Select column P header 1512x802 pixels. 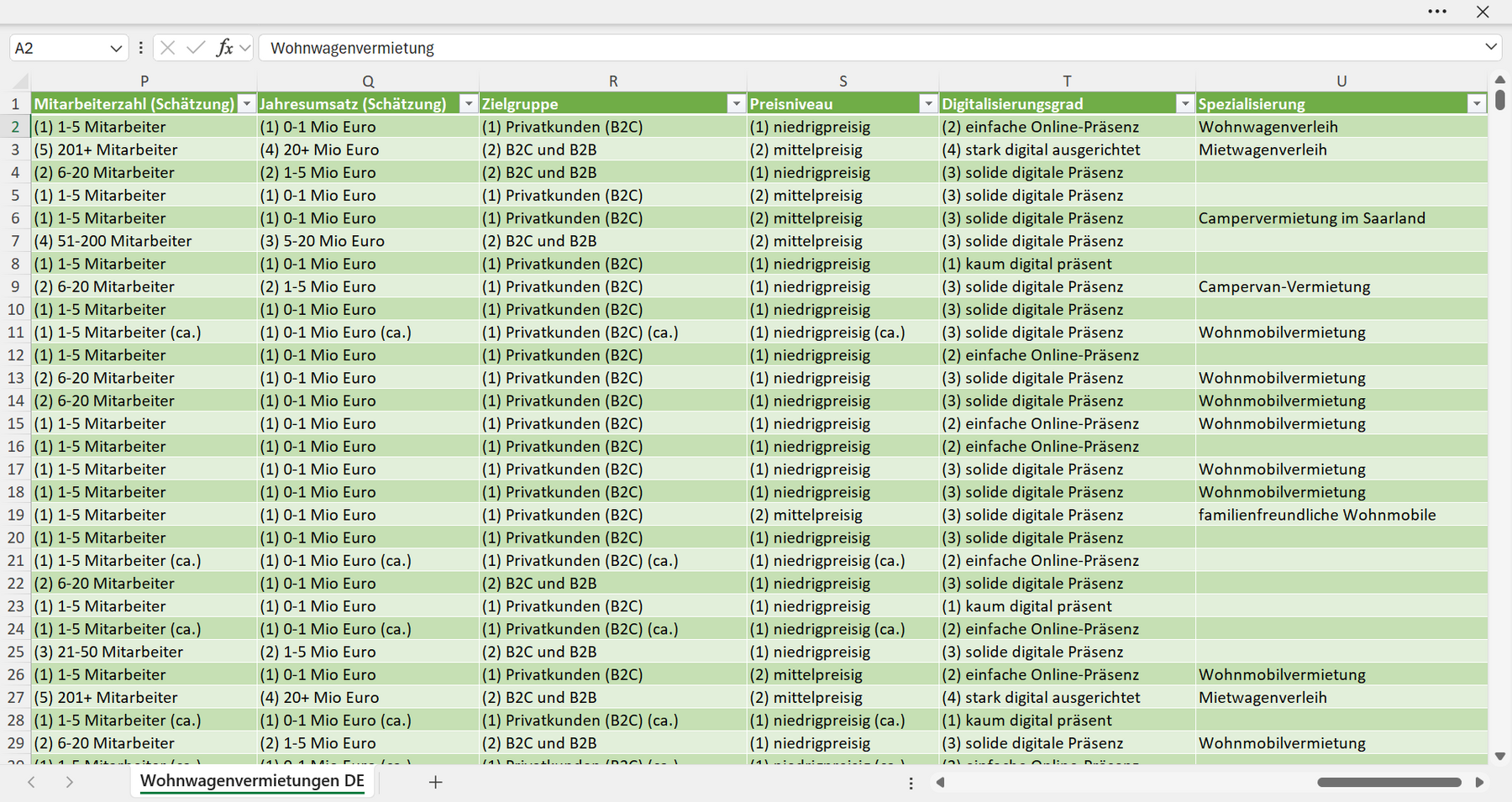coord(144,81)
